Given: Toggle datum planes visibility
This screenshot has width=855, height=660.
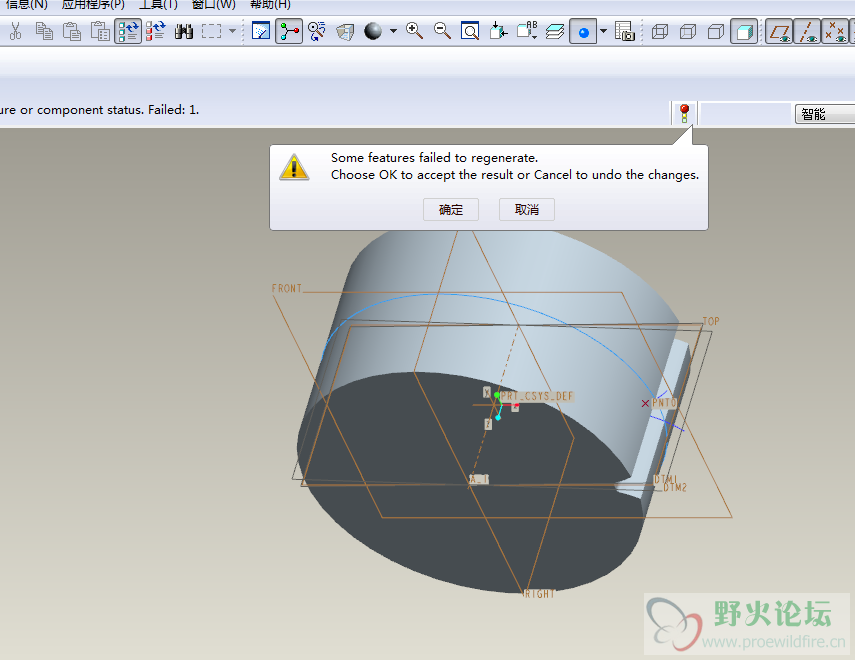Looking at the screenshot, I should coord(779,32).
